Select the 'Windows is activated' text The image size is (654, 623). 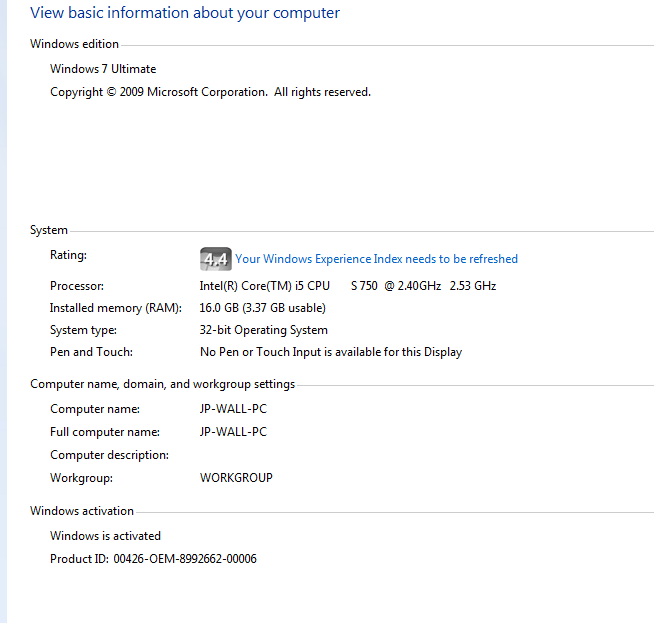coord(105,536)
